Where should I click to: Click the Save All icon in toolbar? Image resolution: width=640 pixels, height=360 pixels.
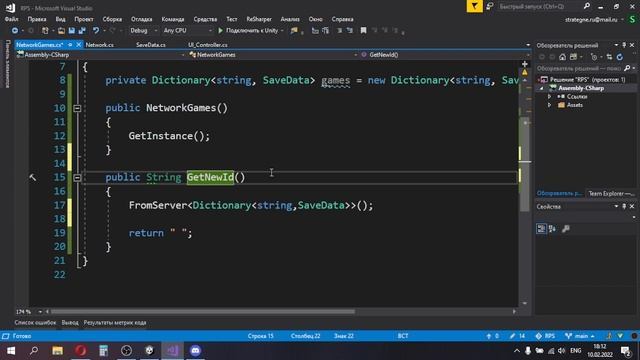(82, 31)
